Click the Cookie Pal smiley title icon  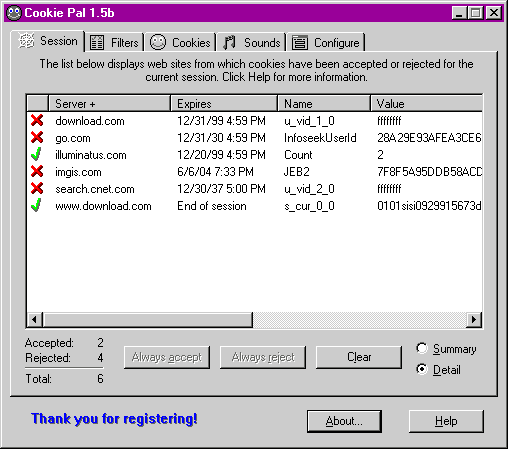point(14,13)
